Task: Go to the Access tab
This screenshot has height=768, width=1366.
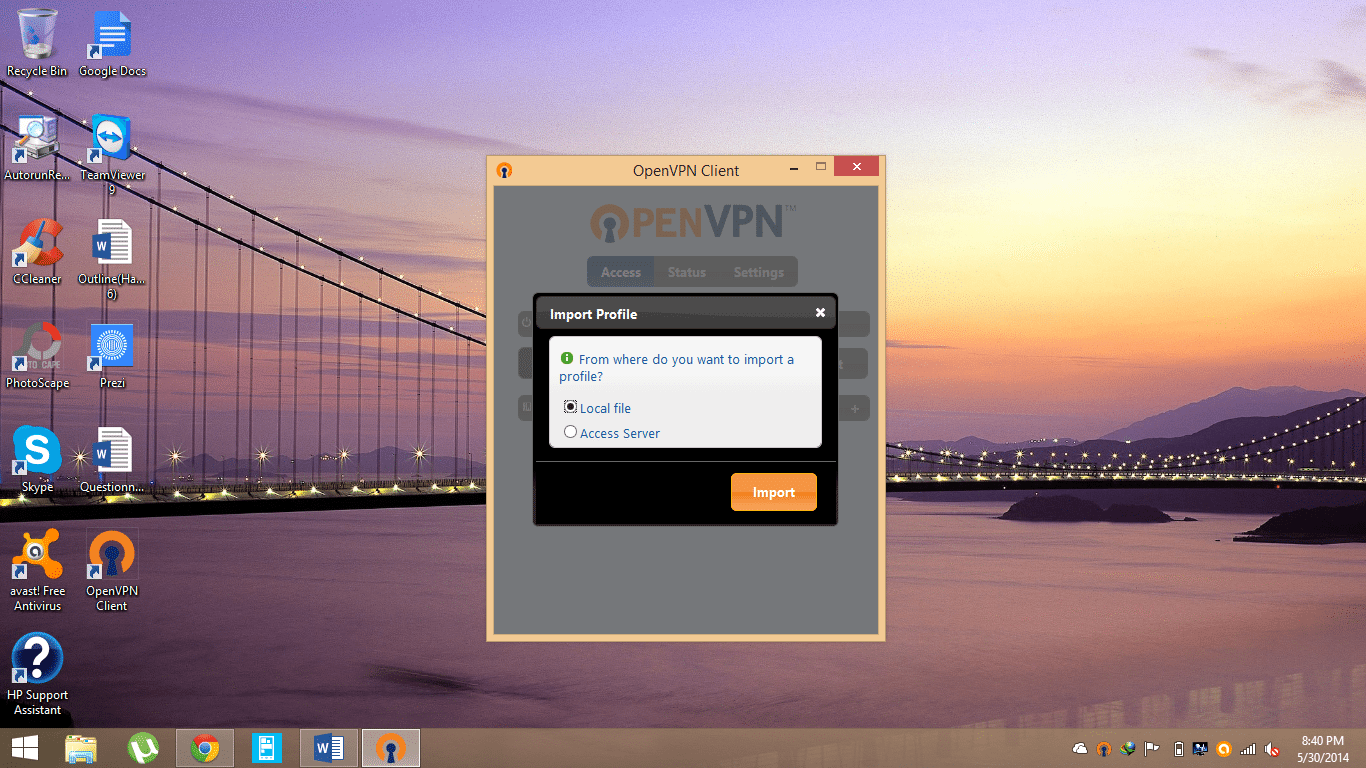Action: [620, 272]
